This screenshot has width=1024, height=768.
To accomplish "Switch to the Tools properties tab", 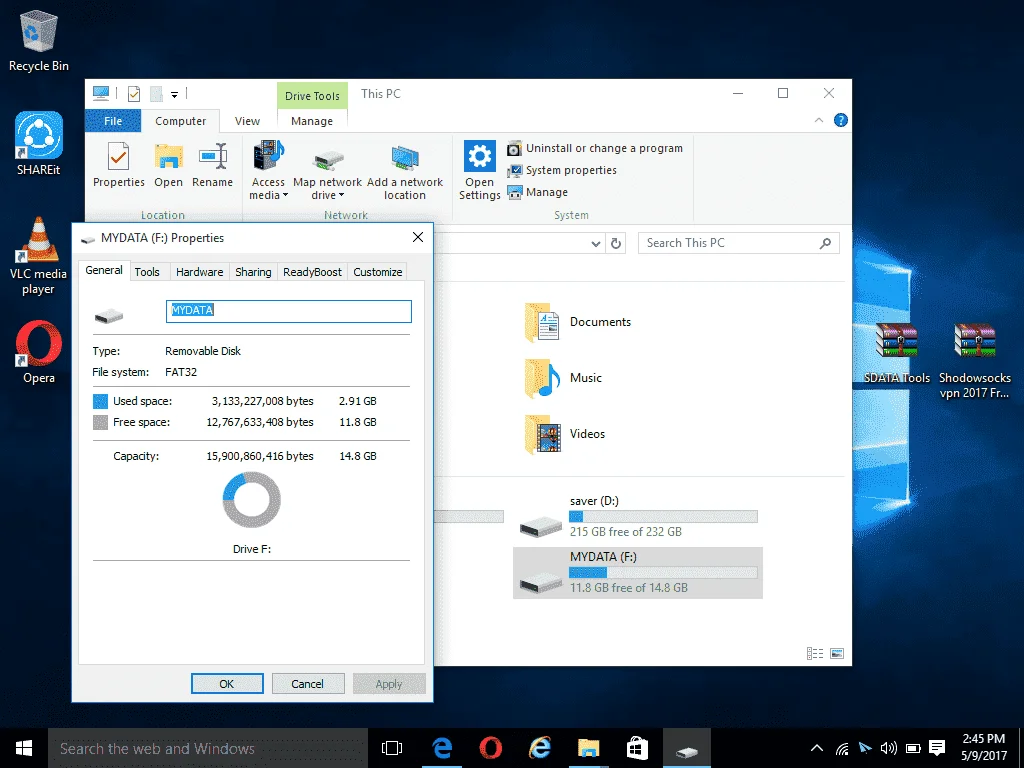I will [x=147, y=272].
